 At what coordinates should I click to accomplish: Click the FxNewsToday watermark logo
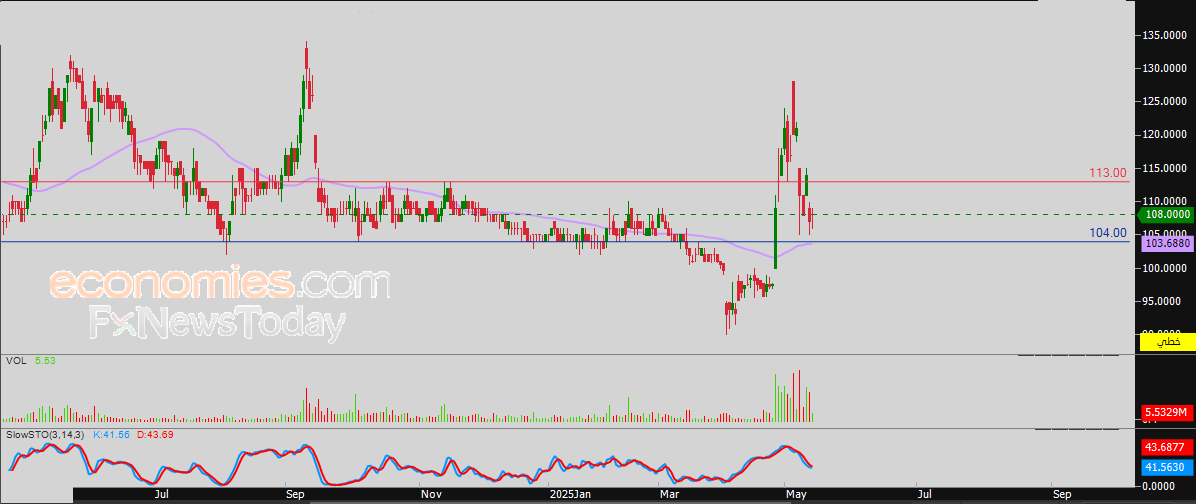point(219,325)
